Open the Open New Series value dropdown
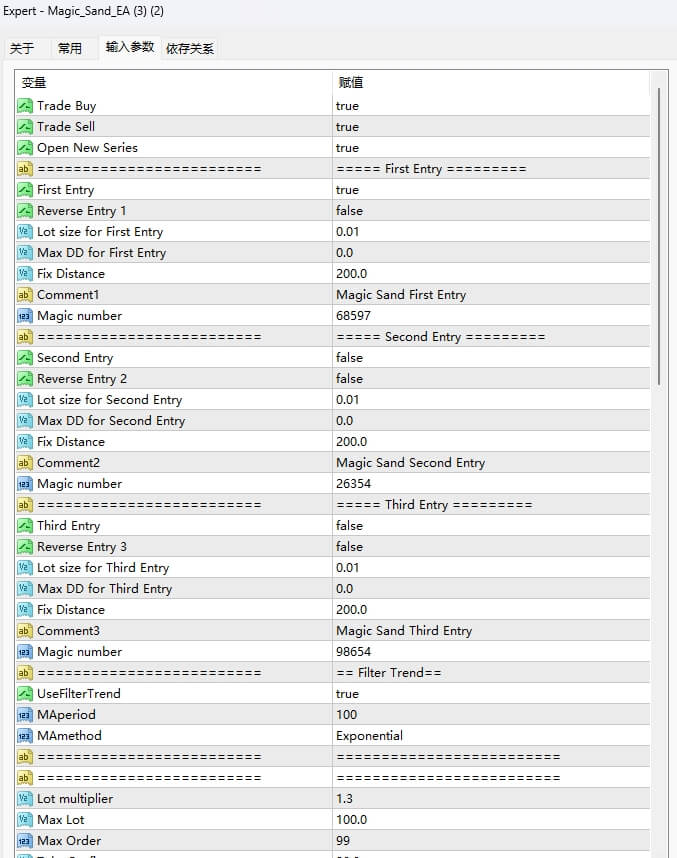677x858 pixels. (x=347, y=148)
